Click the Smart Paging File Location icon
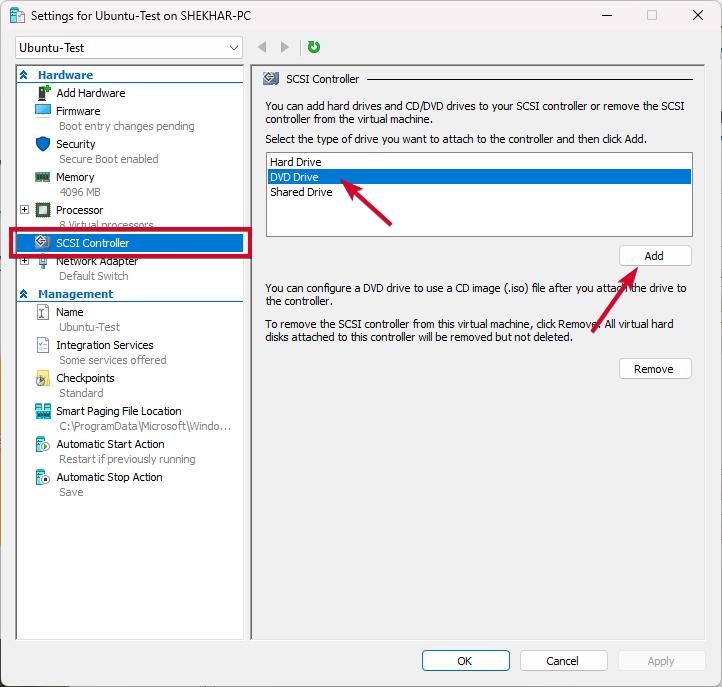The height and width of the screenshot is (687, 722). point(43,411)
